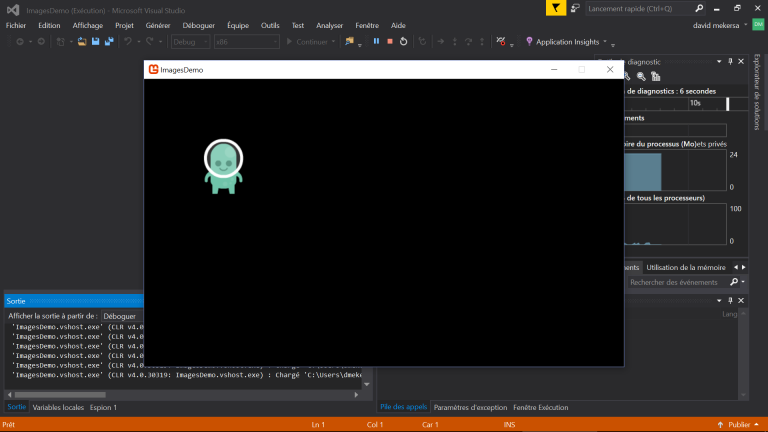The width and height of the screenshot is (768, 432).
Task: Click the Continuer debug button
Action: click(x=307, y=42)
